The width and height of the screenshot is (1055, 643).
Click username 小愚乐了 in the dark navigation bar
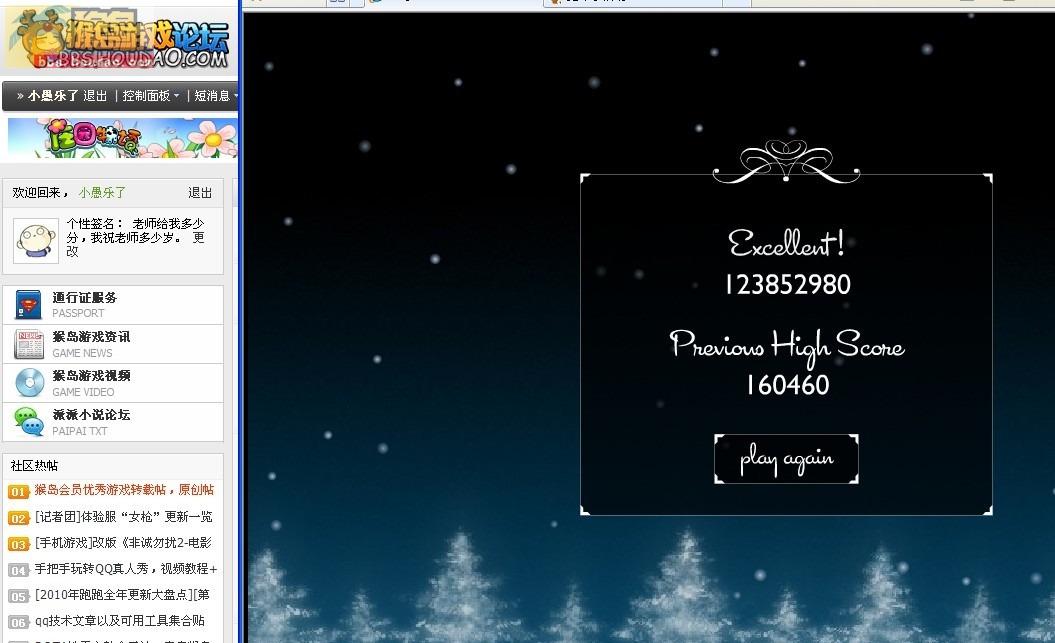click(53, 96)
